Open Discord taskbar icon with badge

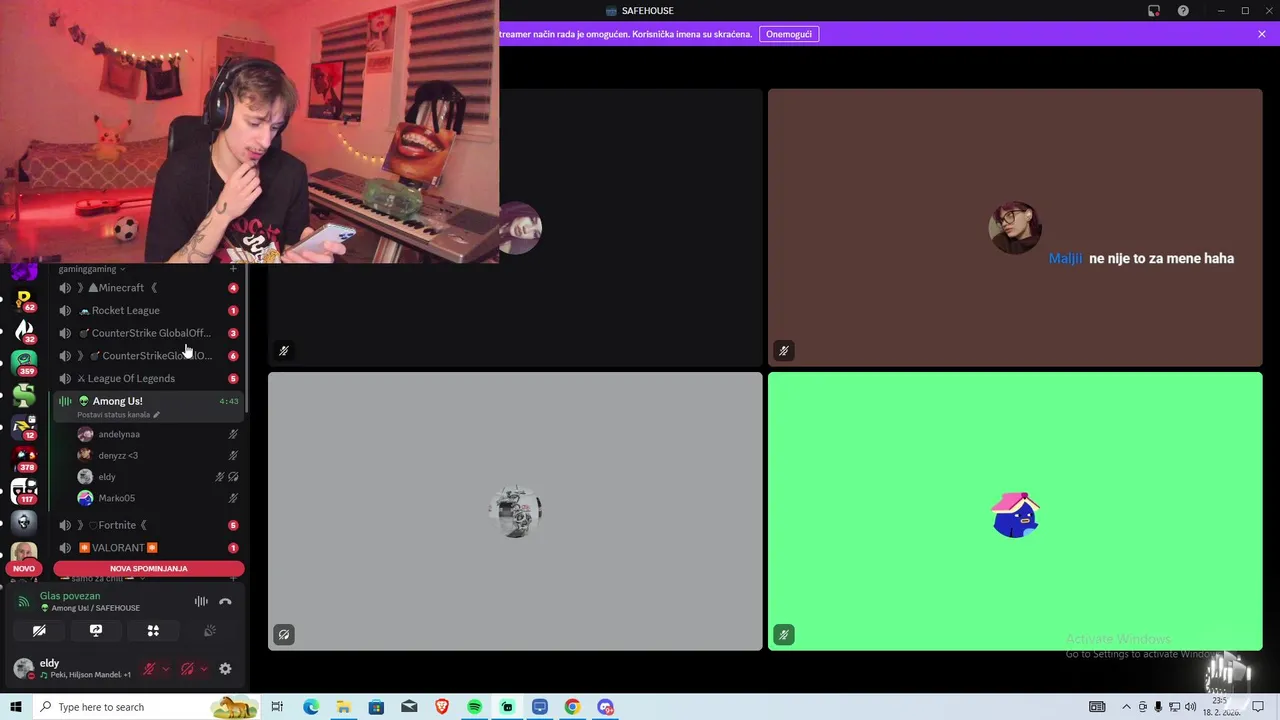point(605,707)
